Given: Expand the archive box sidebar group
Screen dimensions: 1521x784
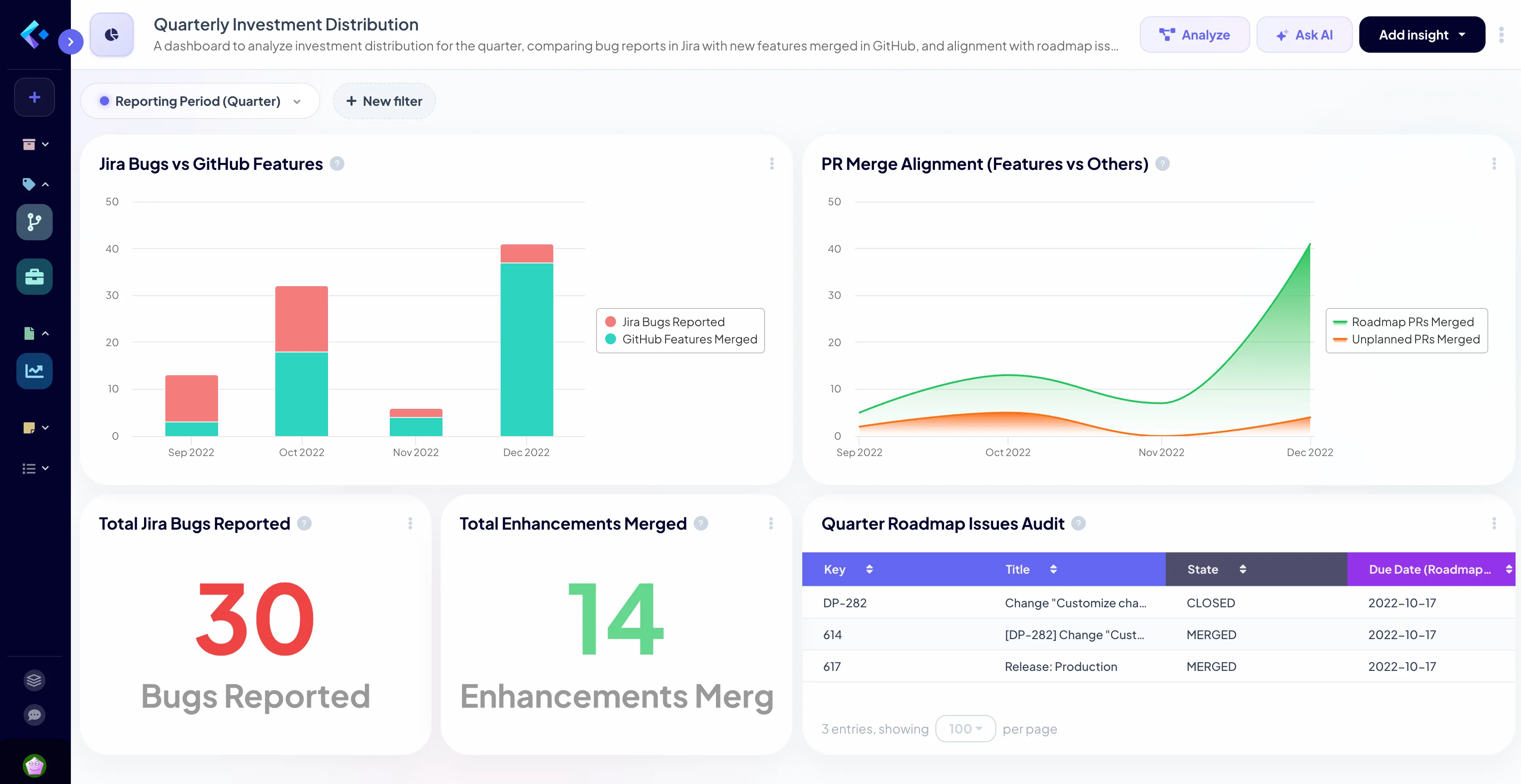Looking at the screenshot, I should point(35,144).
